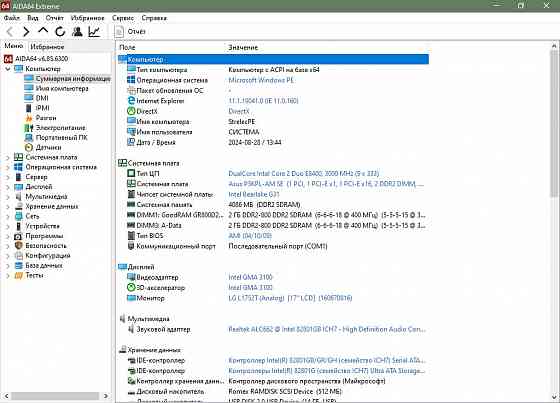Select the Дата / Время row
Viewport: 560px width, 403px height.
coord(273,142)
